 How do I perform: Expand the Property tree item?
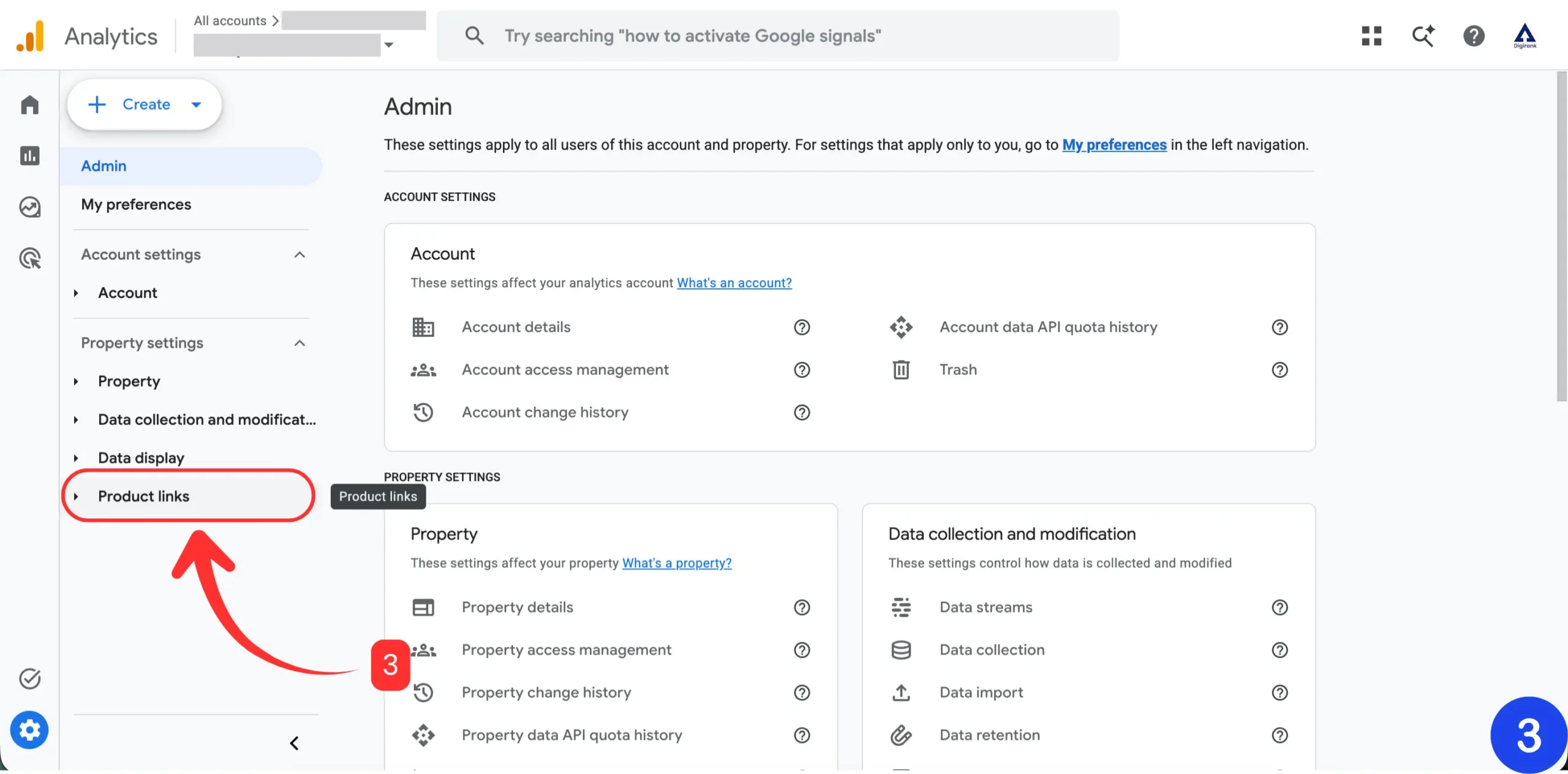pos(76,381)
